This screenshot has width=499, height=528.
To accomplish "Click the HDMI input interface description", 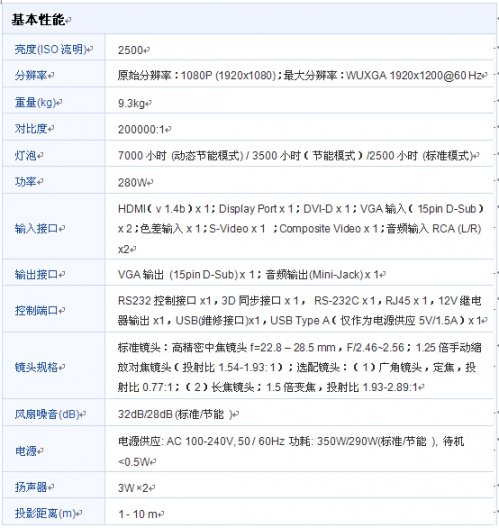I will [x=300, y=229].
